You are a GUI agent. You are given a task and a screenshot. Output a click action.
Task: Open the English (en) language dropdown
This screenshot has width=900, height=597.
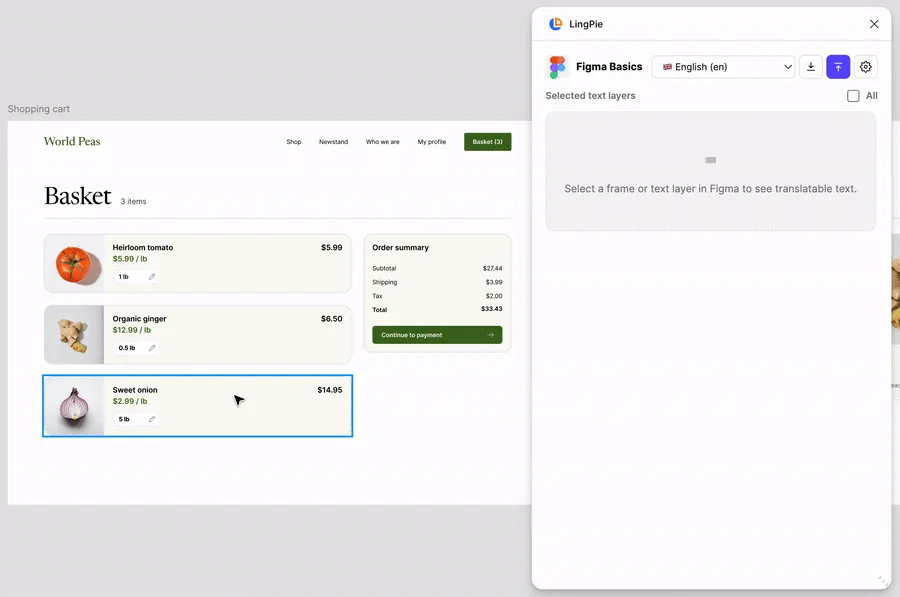pyautogui.click(x=723, y=67)
